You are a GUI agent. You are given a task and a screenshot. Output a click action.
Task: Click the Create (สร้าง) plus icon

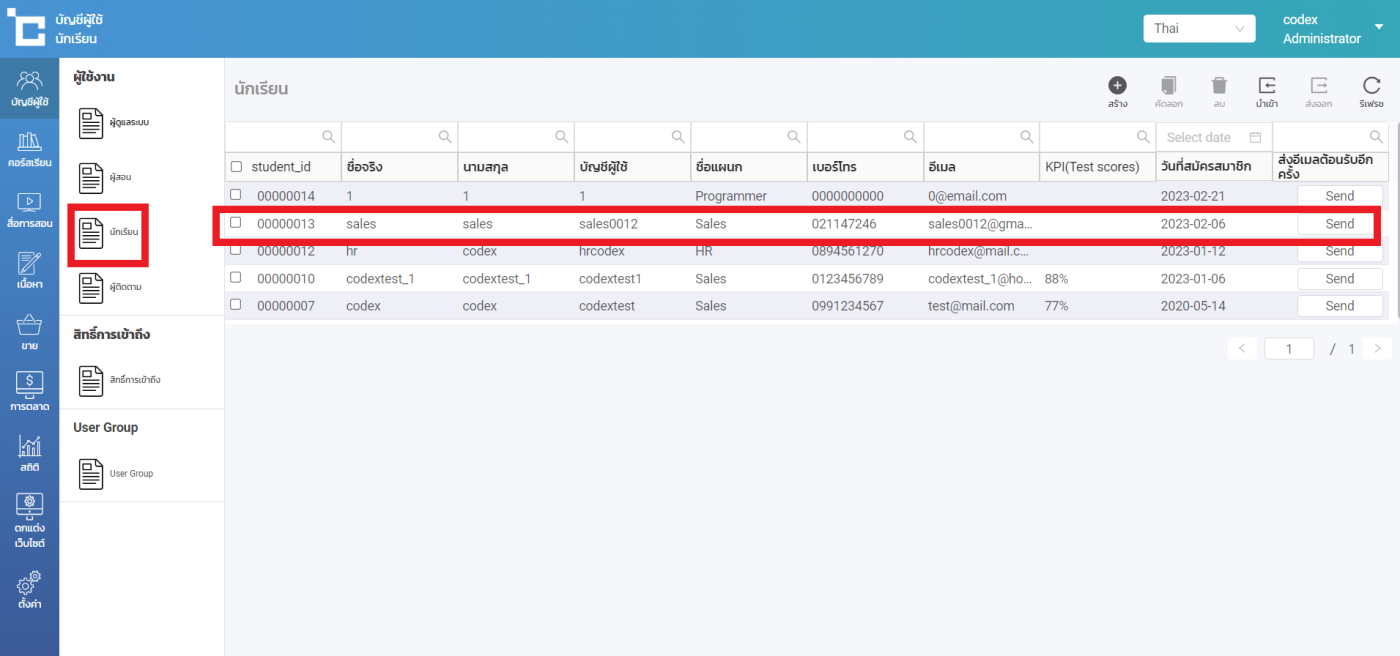[1117, 87]
